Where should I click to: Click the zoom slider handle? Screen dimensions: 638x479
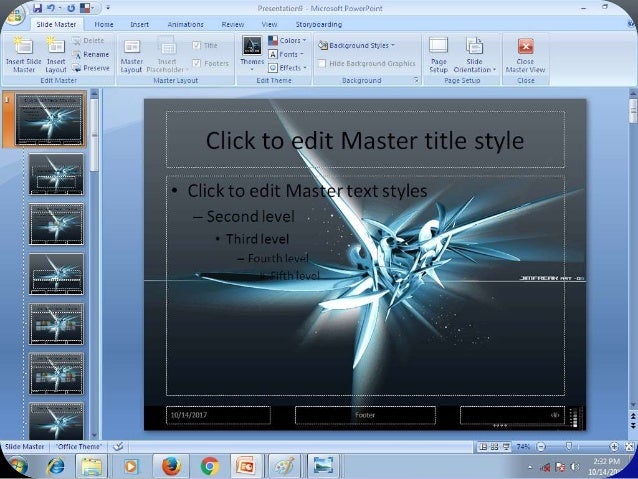point(569,447)
